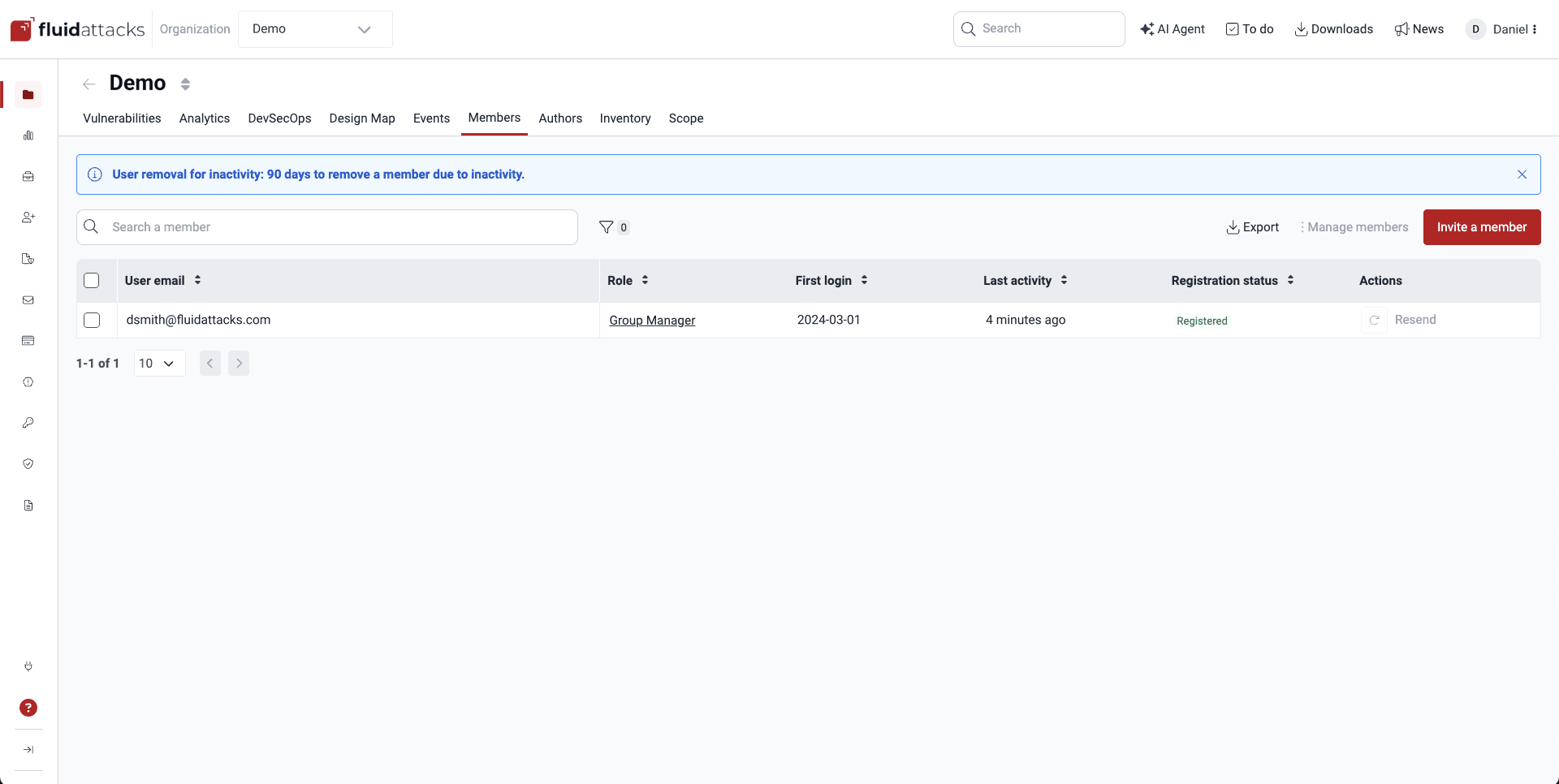Dismiss the user removal inactivity banner

[x=1522, y=174]
